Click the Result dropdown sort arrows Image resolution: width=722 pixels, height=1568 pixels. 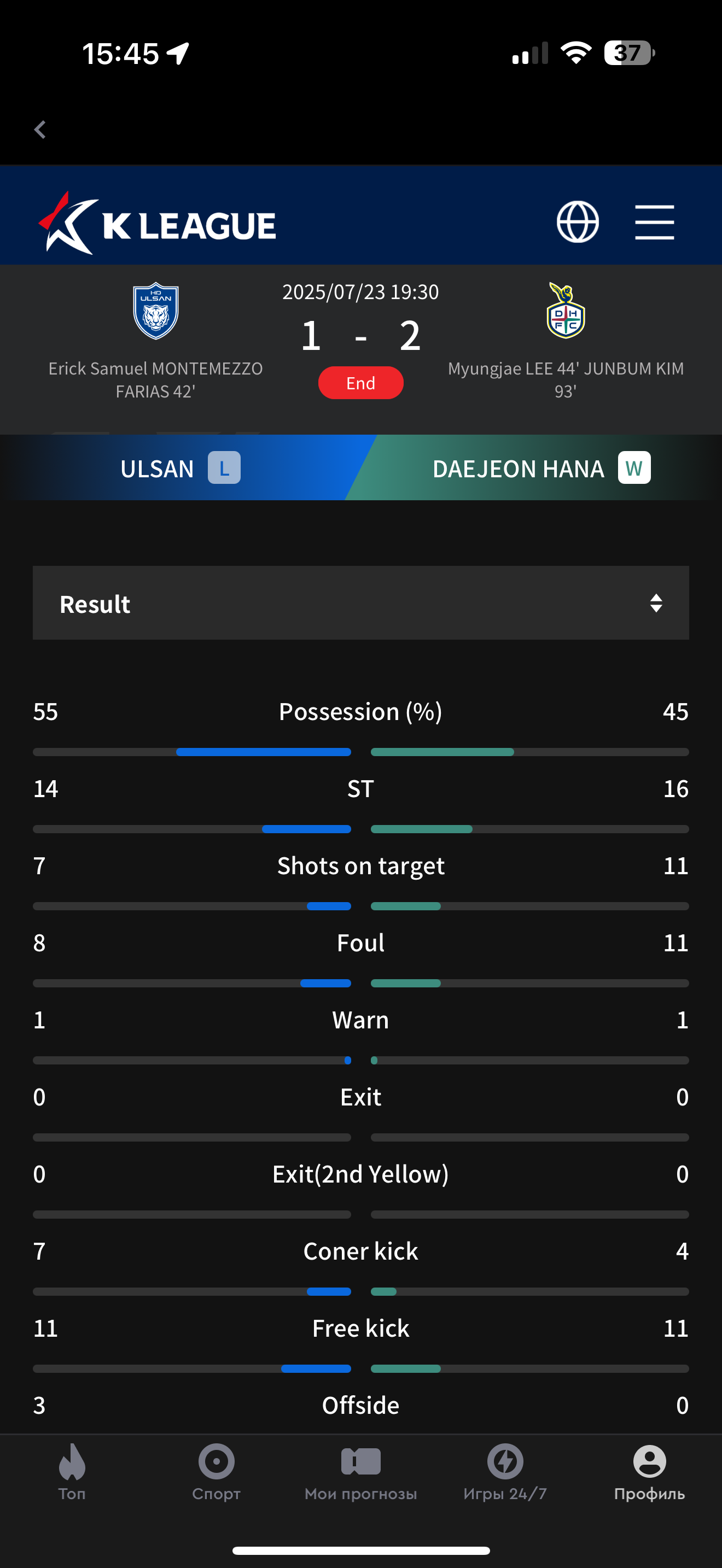[656, 602]
